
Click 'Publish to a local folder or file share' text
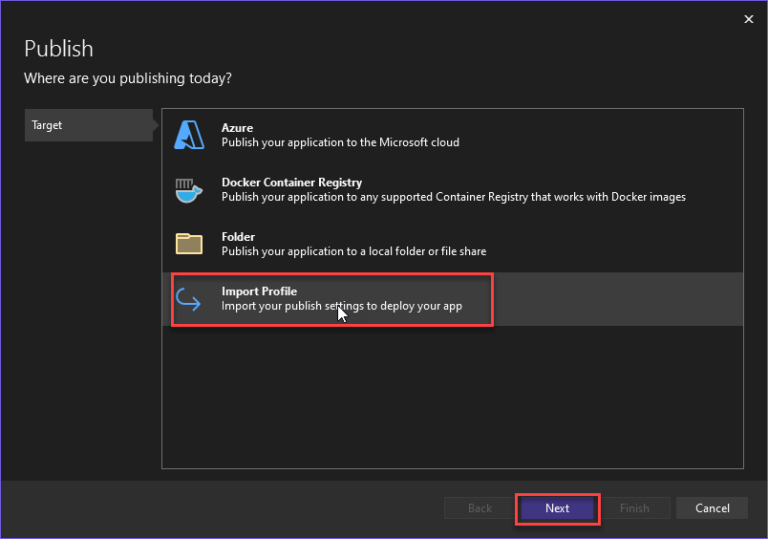tap(353, 251)
